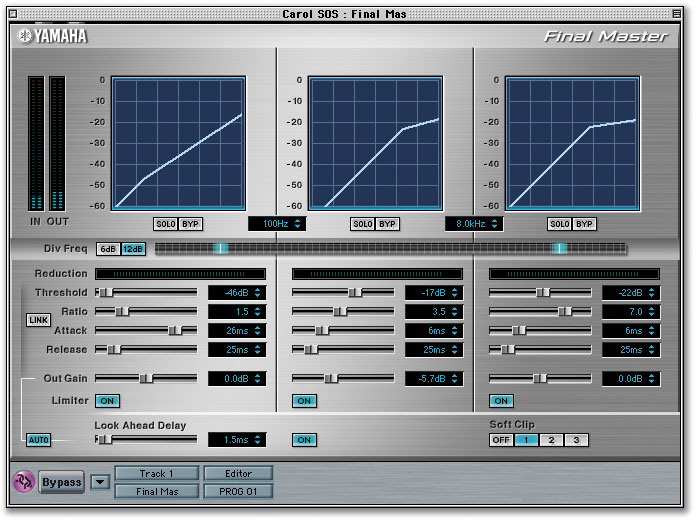
Task: Click the 8.0kHz crossover frequency stepper
Action: pyautogui.click(x=494, y=224)
